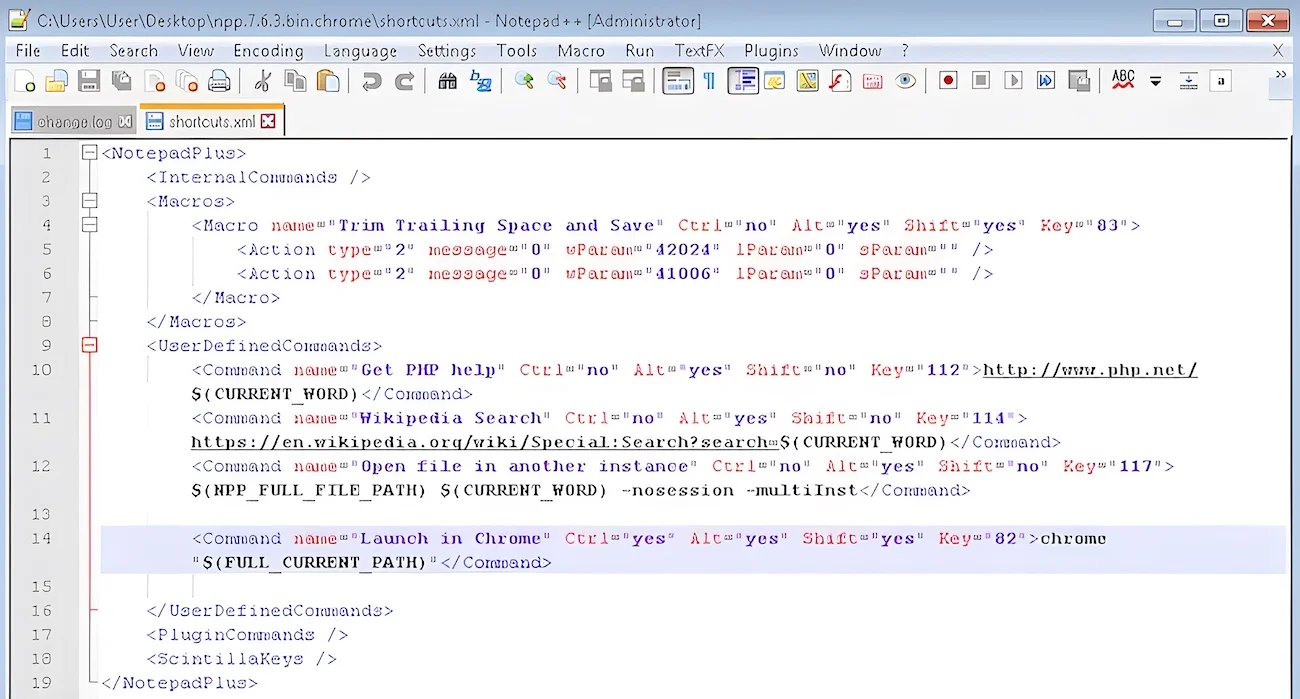Collapse the UserDefinedCommands red fold marker
1300x699 pixels.
coord(89,345)
